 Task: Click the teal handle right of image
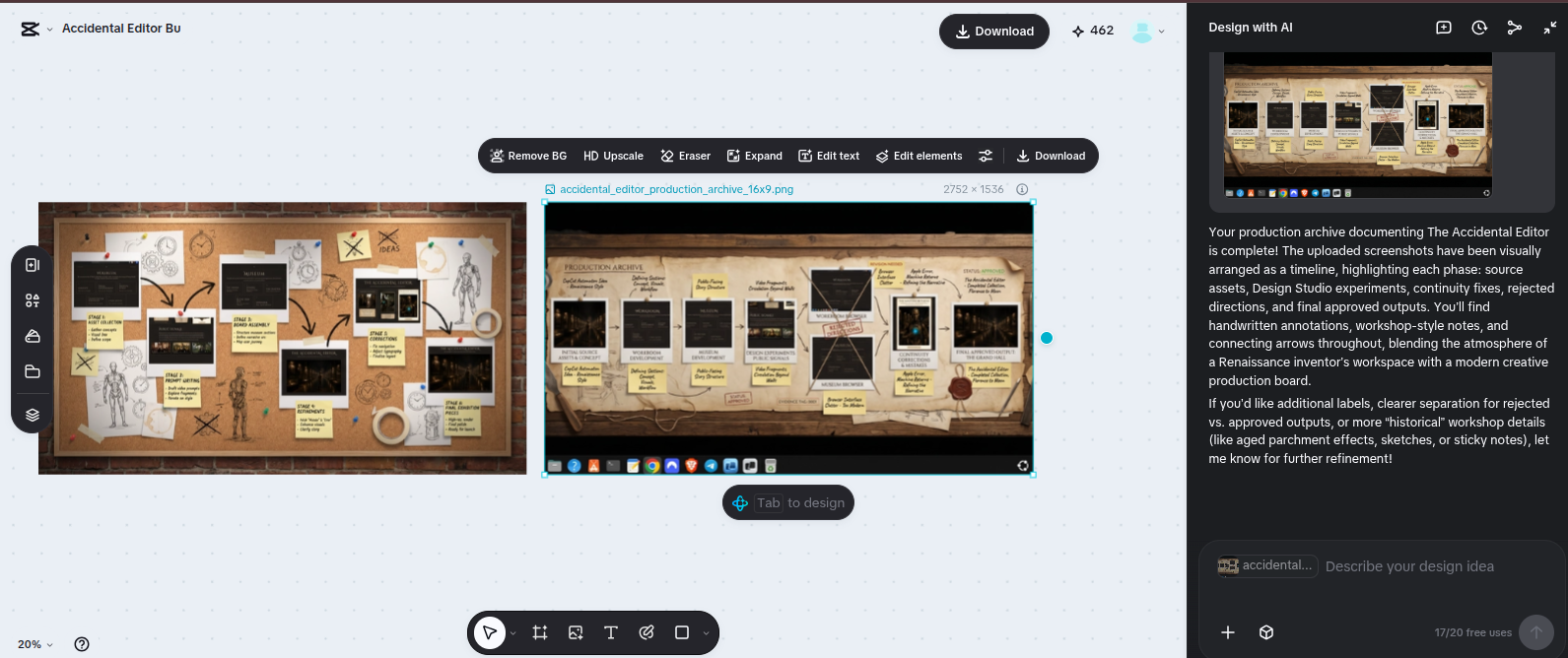pyautogui.click(x=1047, y=338)
